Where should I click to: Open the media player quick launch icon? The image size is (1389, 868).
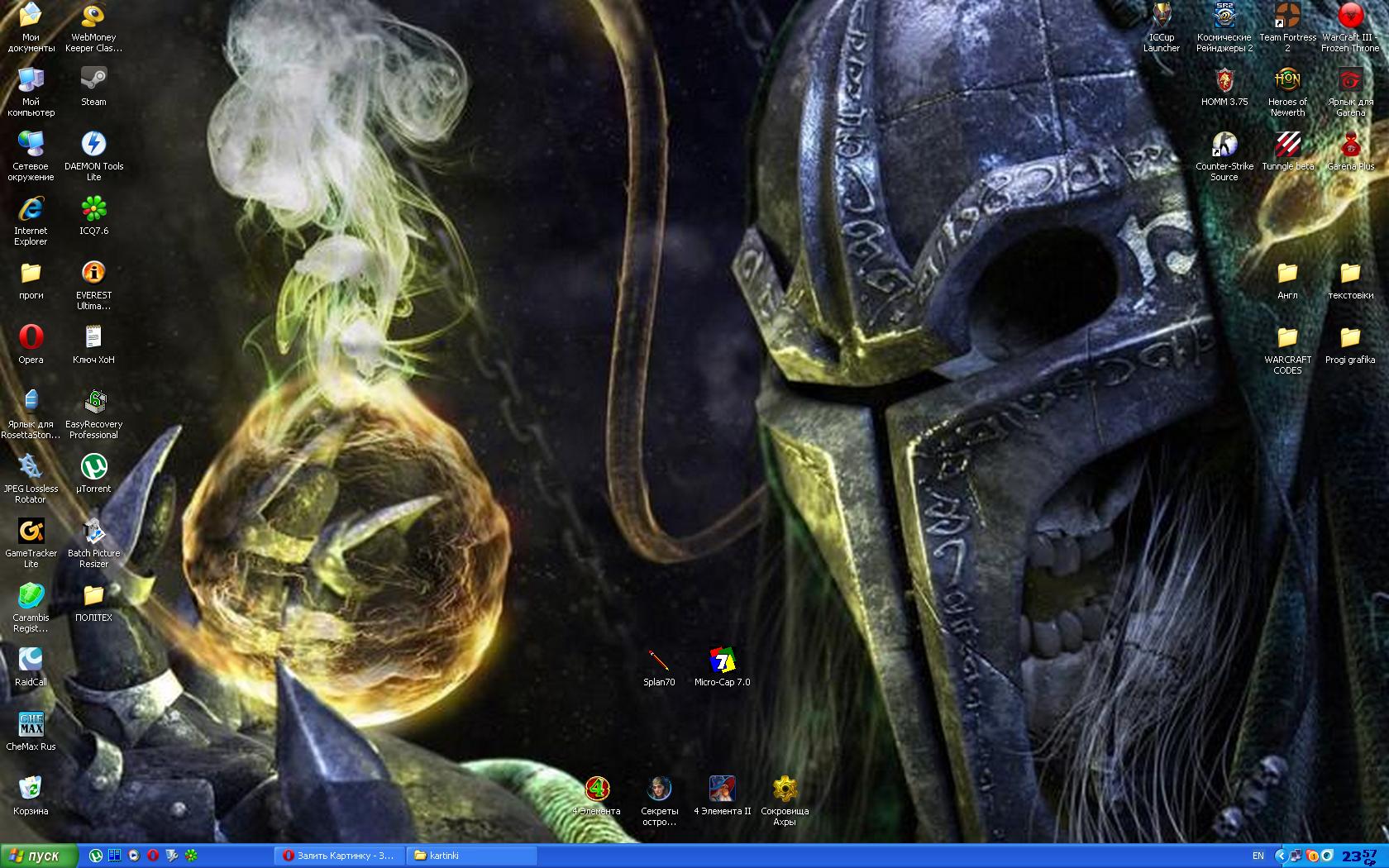(x=134, y=856)
